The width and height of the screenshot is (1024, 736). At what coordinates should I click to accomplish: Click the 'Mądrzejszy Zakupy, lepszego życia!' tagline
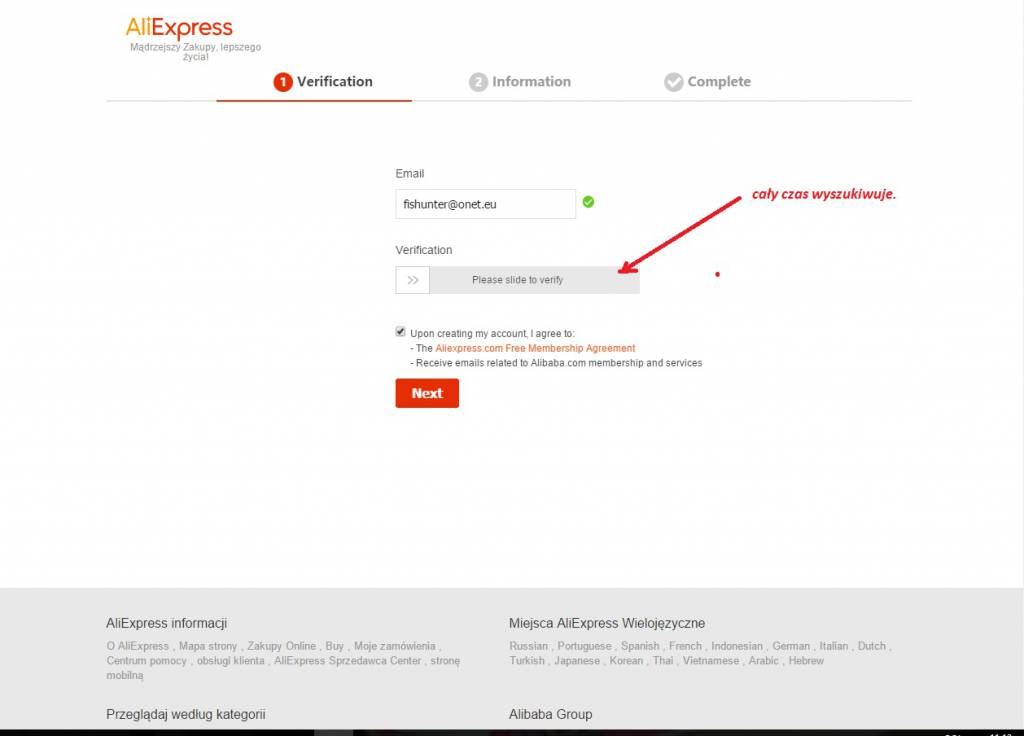click(195, 52)
